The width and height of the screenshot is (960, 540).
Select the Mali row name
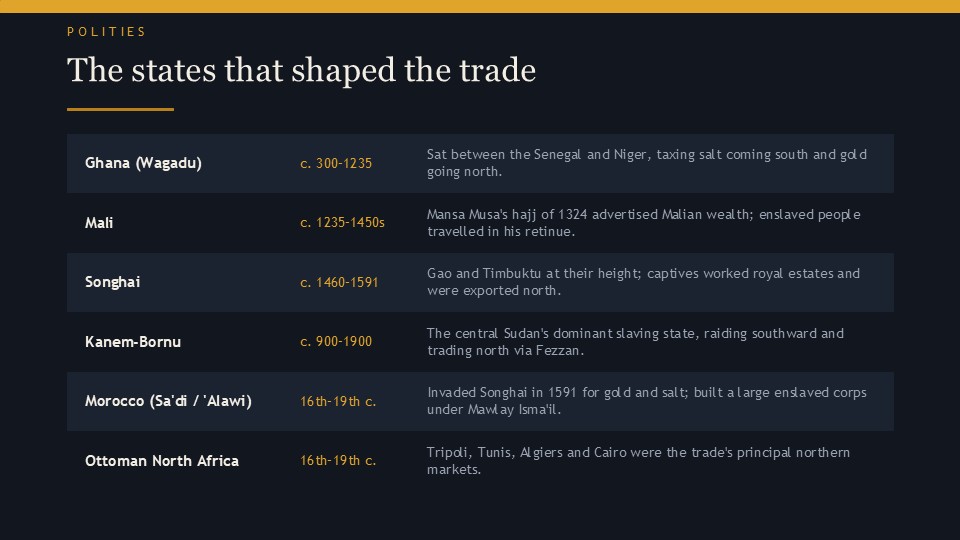coord(99,223)
